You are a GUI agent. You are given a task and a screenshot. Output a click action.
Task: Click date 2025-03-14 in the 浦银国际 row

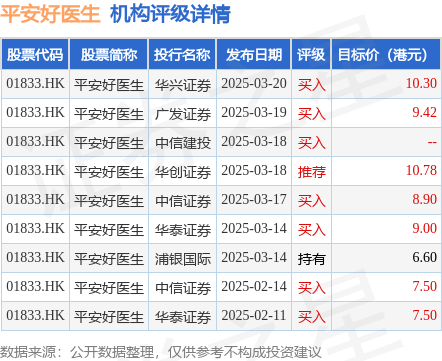pyautogui.click(x=254, y=257)
